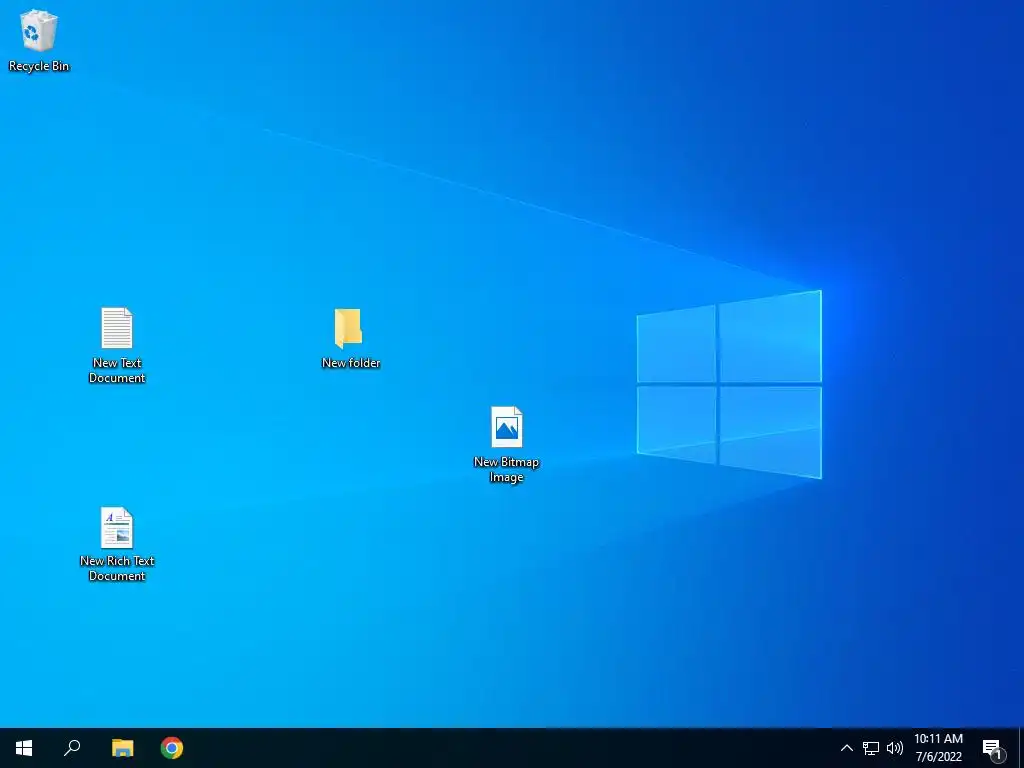Open the volume speaker tray icon
This screenshot has height=768, width=1024.
895,748
